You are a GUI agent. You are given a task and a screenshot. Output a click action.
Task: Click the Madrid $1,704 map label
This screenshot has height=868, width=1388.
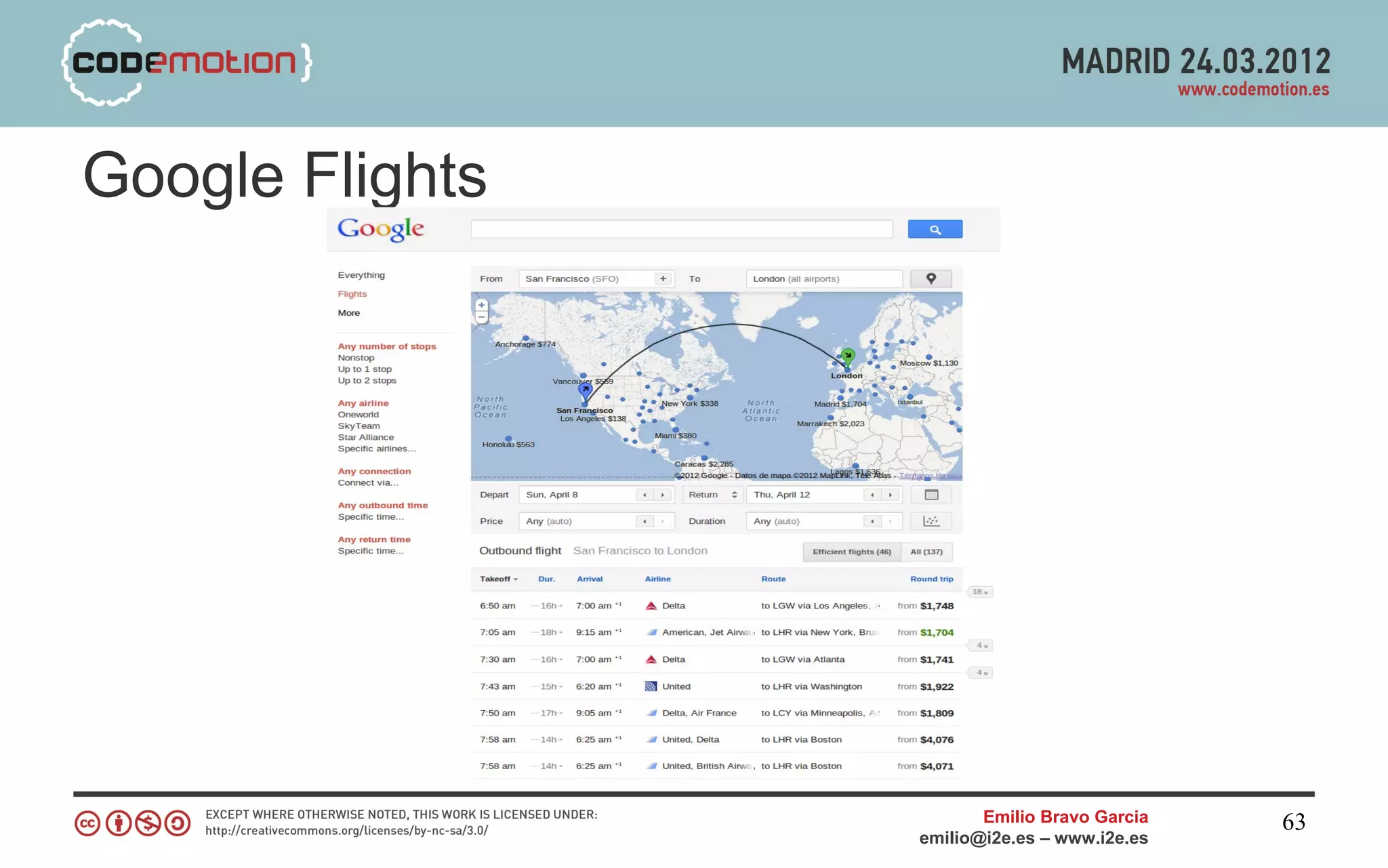point(840,404)
